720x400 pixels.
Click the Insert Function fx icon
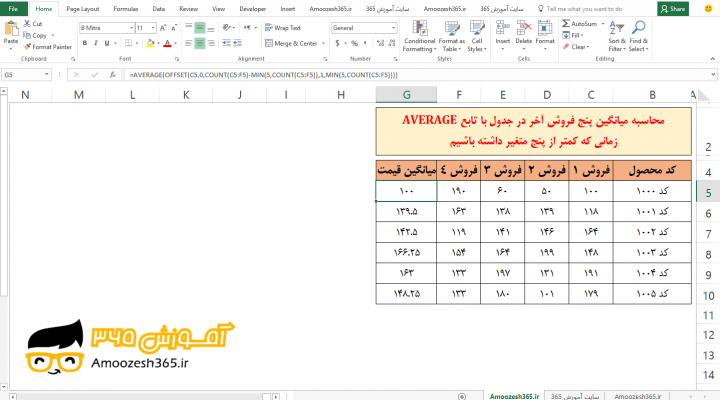112,74
